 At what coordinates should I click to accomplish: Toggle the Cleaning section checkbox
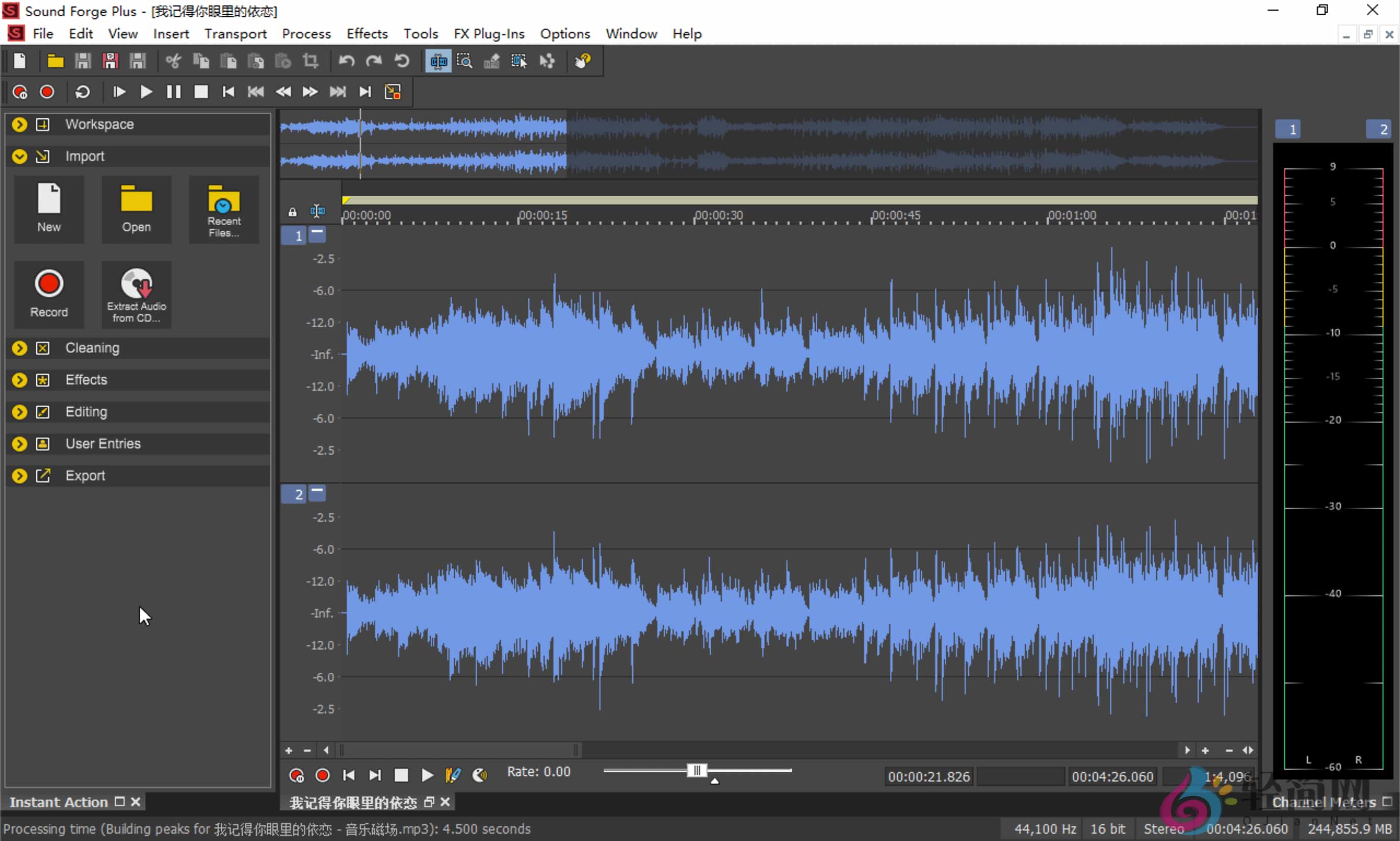tap(42, 348)
